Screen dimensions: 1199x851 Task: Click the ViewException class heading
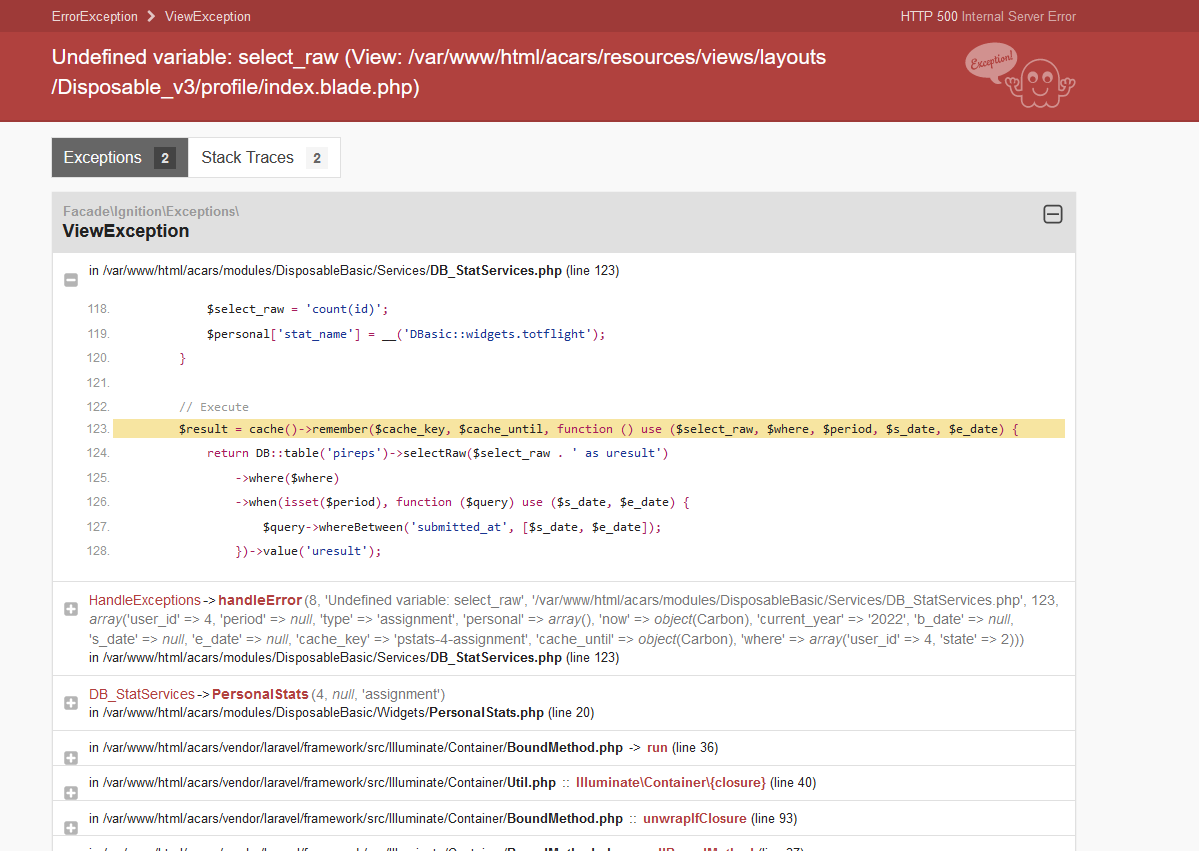[126, 231]
